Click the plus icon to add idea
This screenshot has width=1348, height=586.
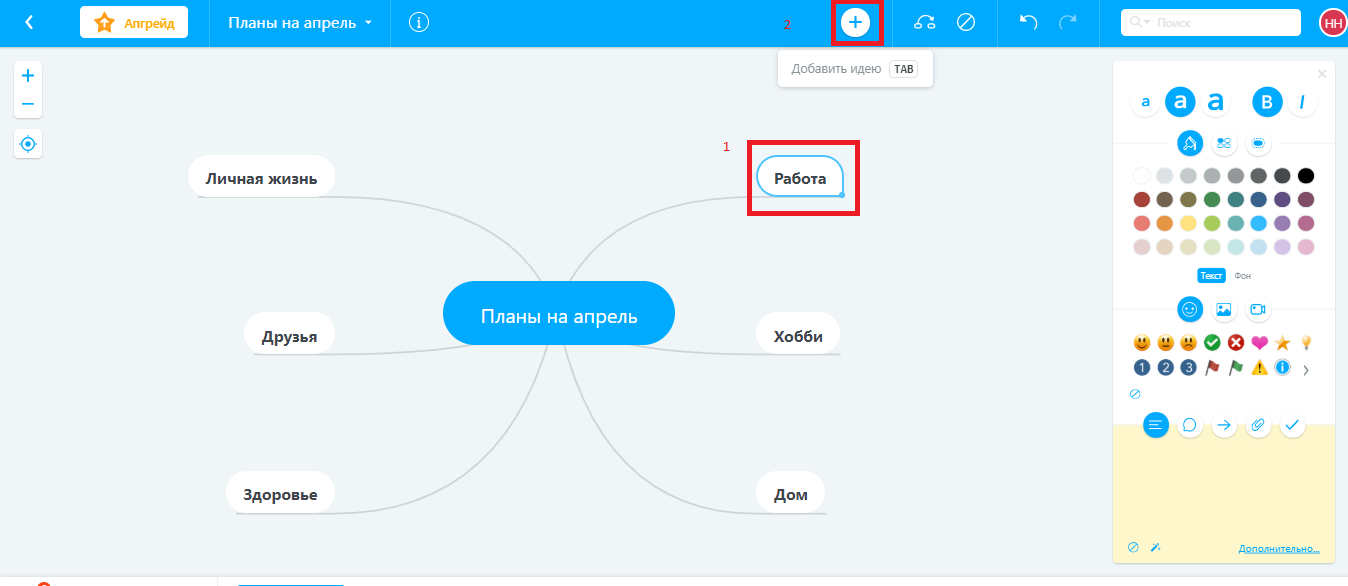855,22
